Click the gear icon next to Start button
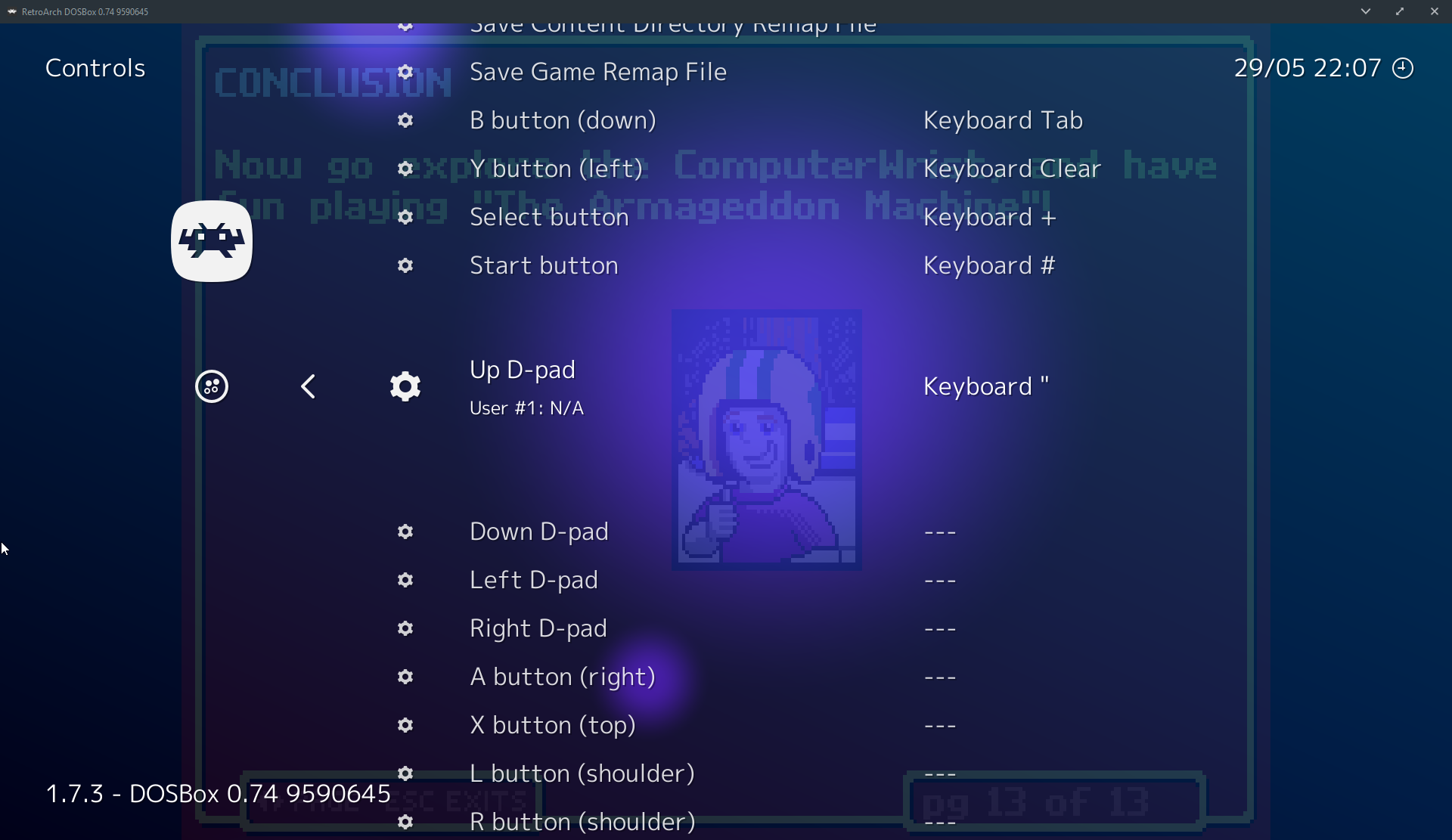 405,265
